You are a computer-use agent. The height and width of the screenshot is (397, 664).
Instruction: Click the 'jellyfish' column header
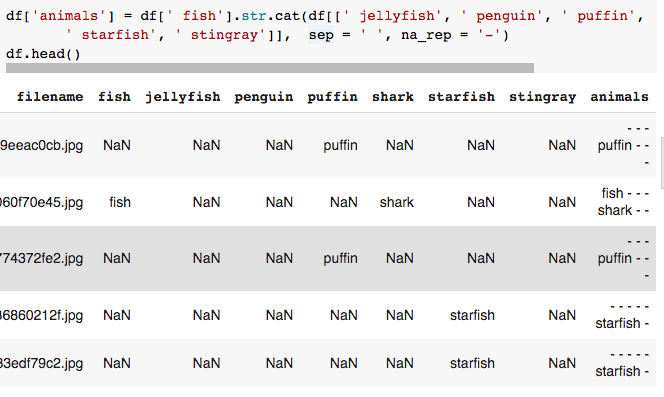tap(183, 97)
